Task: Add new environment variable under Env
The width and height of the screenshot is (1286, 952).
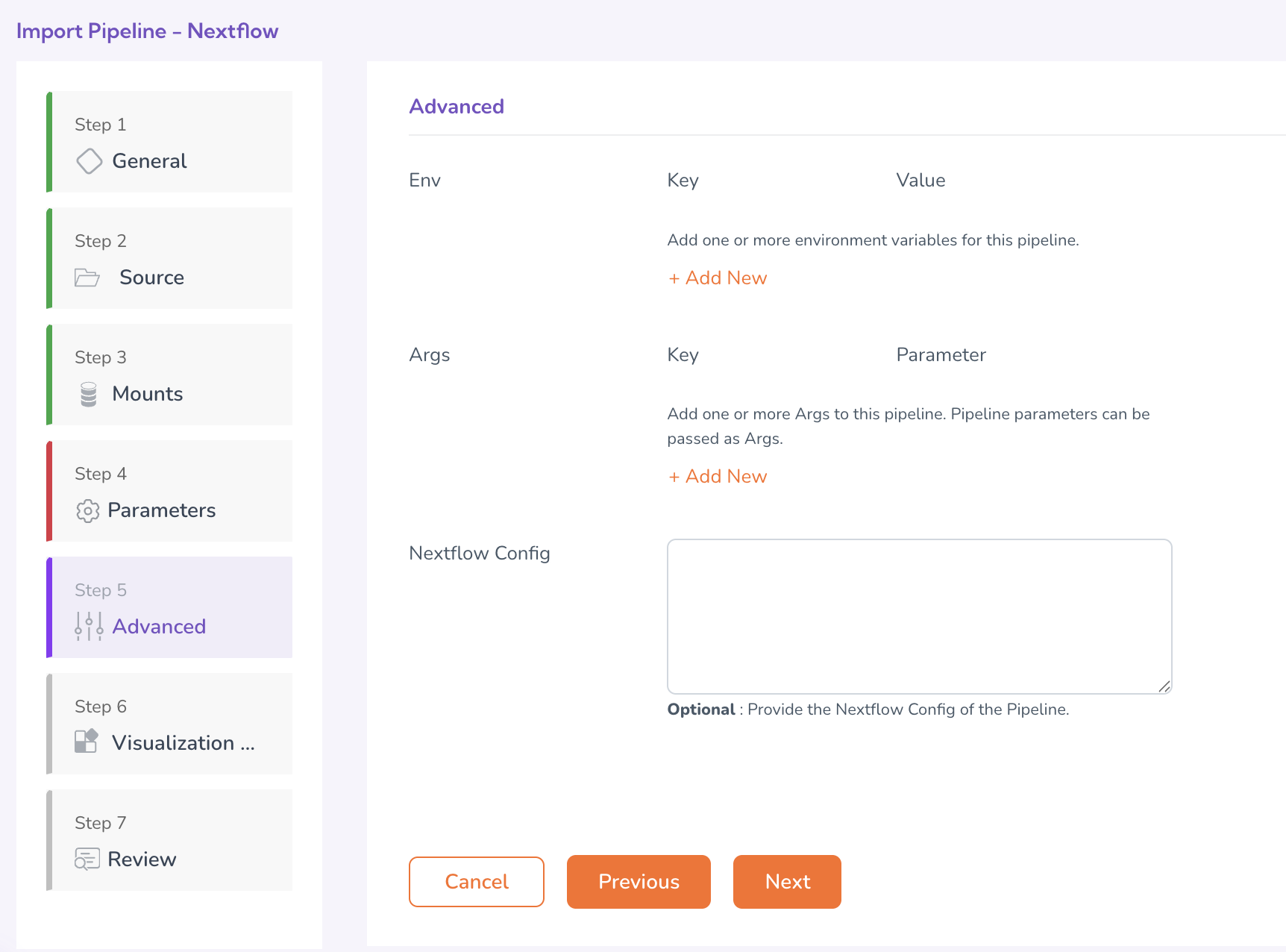Action: [x=718, y=278]
